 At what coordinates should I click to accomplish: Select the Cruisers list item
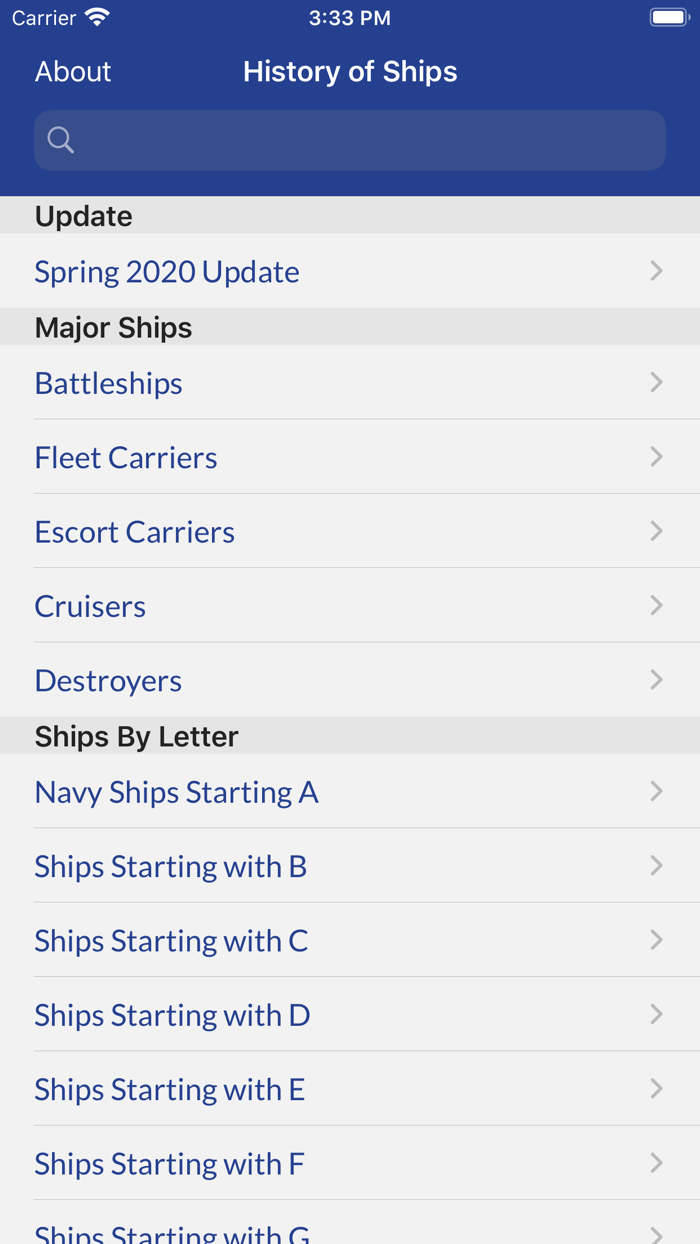point(89,605)
